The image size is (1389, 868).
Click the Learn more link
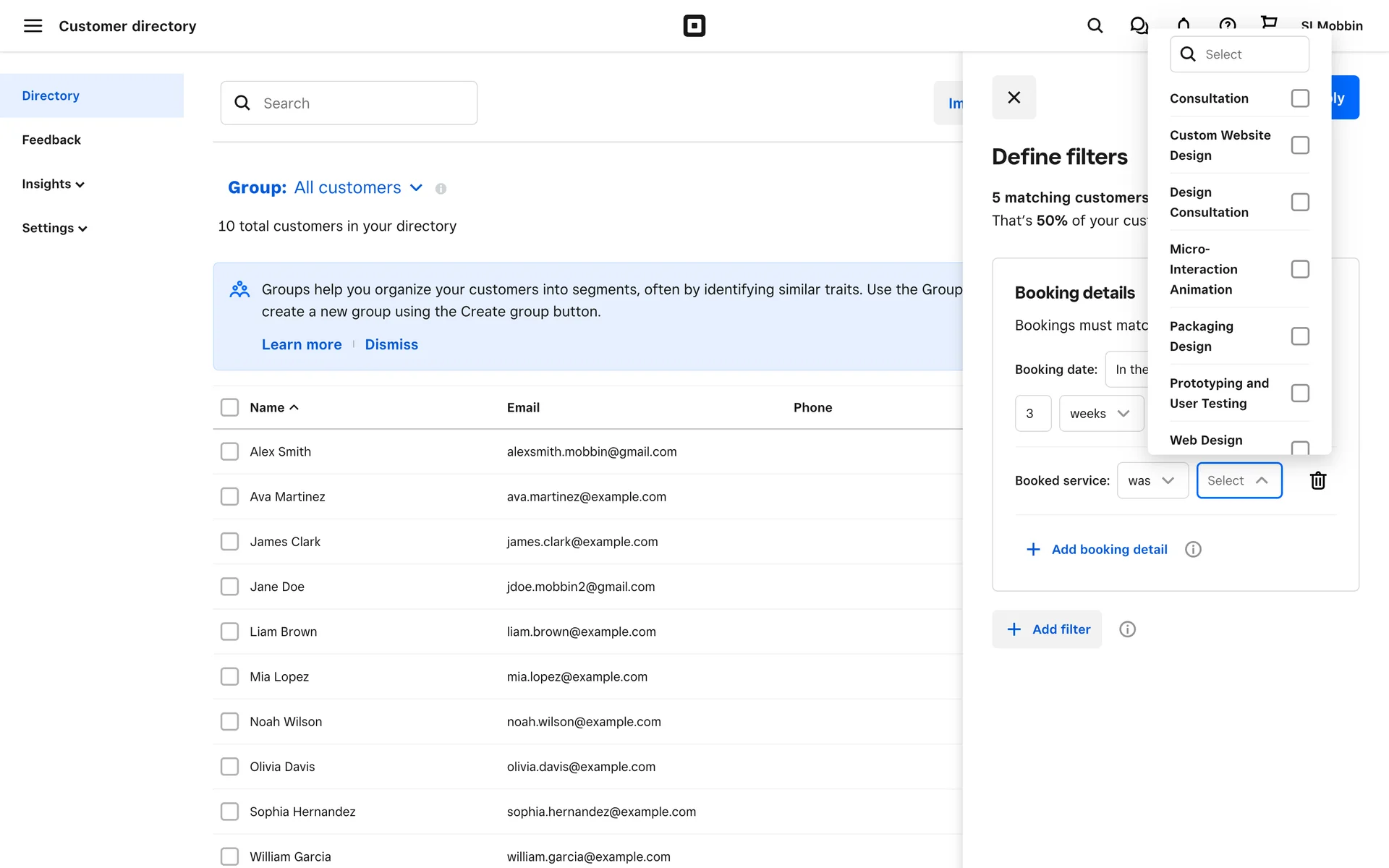click(302, 345)
